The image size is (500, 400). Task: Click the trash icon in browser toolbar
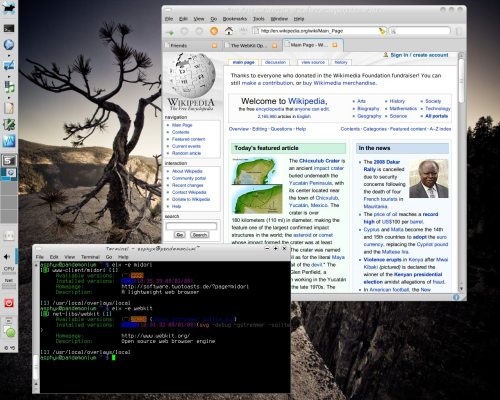click(x=459, y=31)
